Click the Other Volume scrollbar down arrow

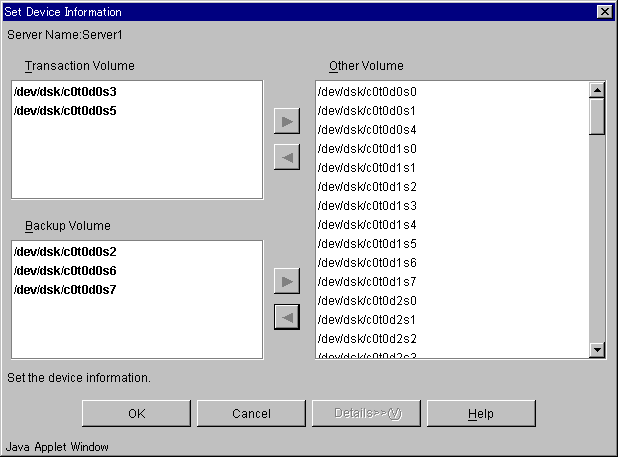pos(597,349)
